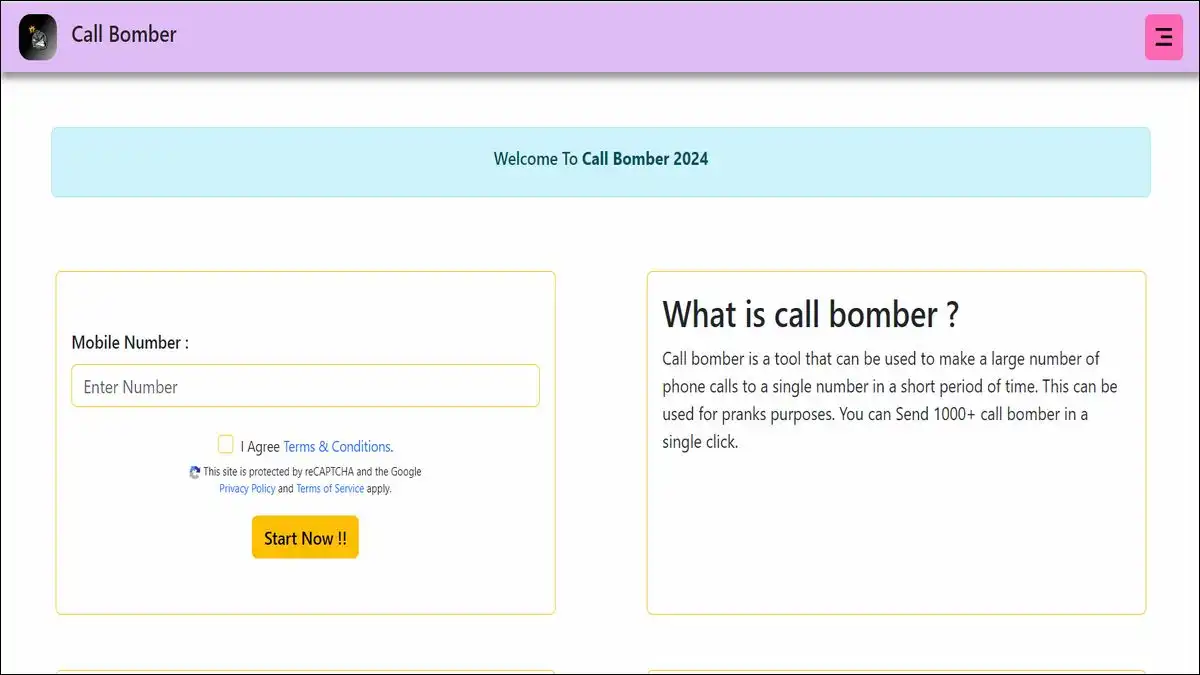Click the Mobile Number : label
This screenshot has width=1200, height=675.
(130, 343)
